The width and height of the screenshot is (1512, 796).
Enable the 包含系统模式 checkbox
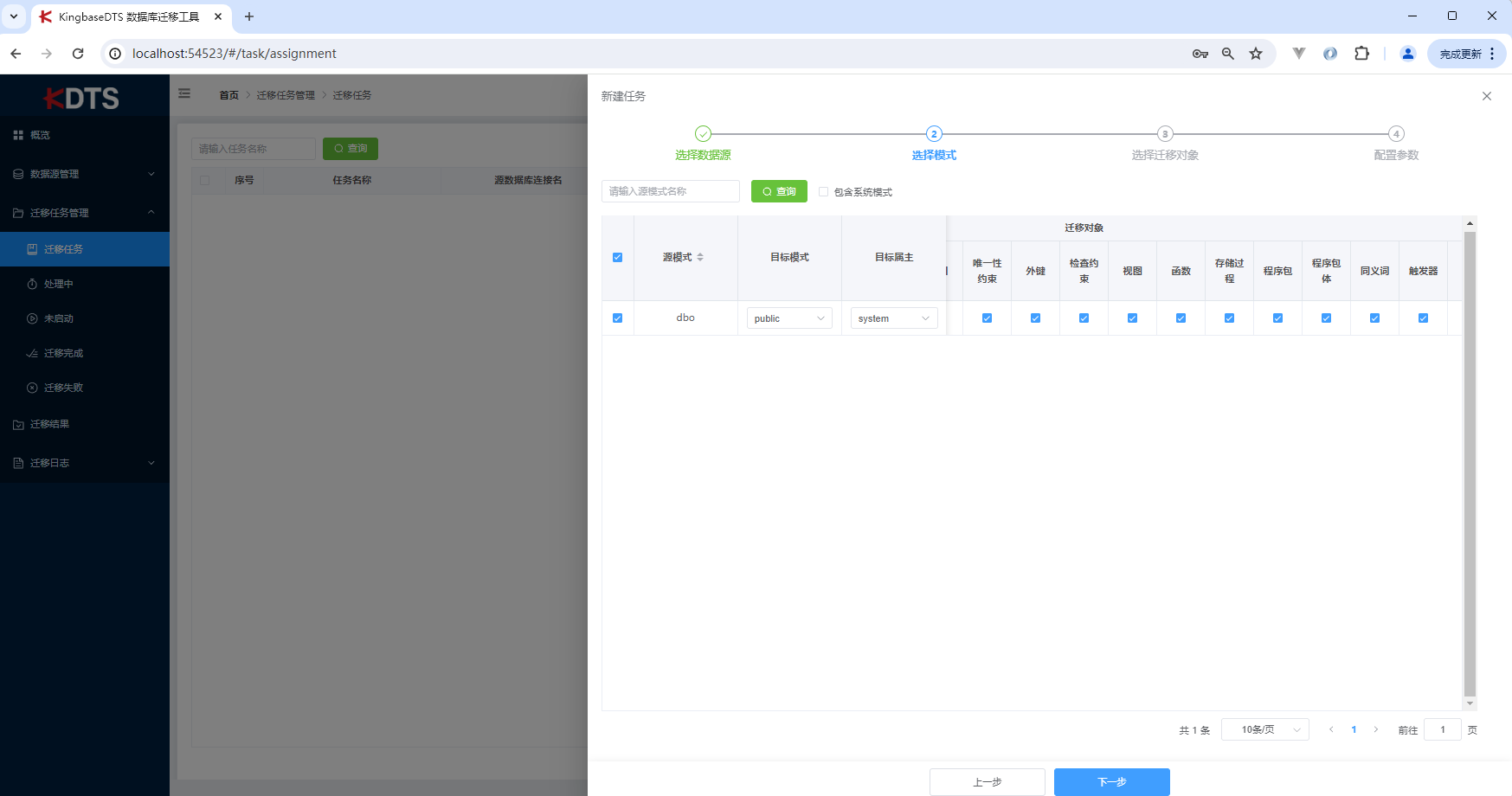click(x=823, y=192)
